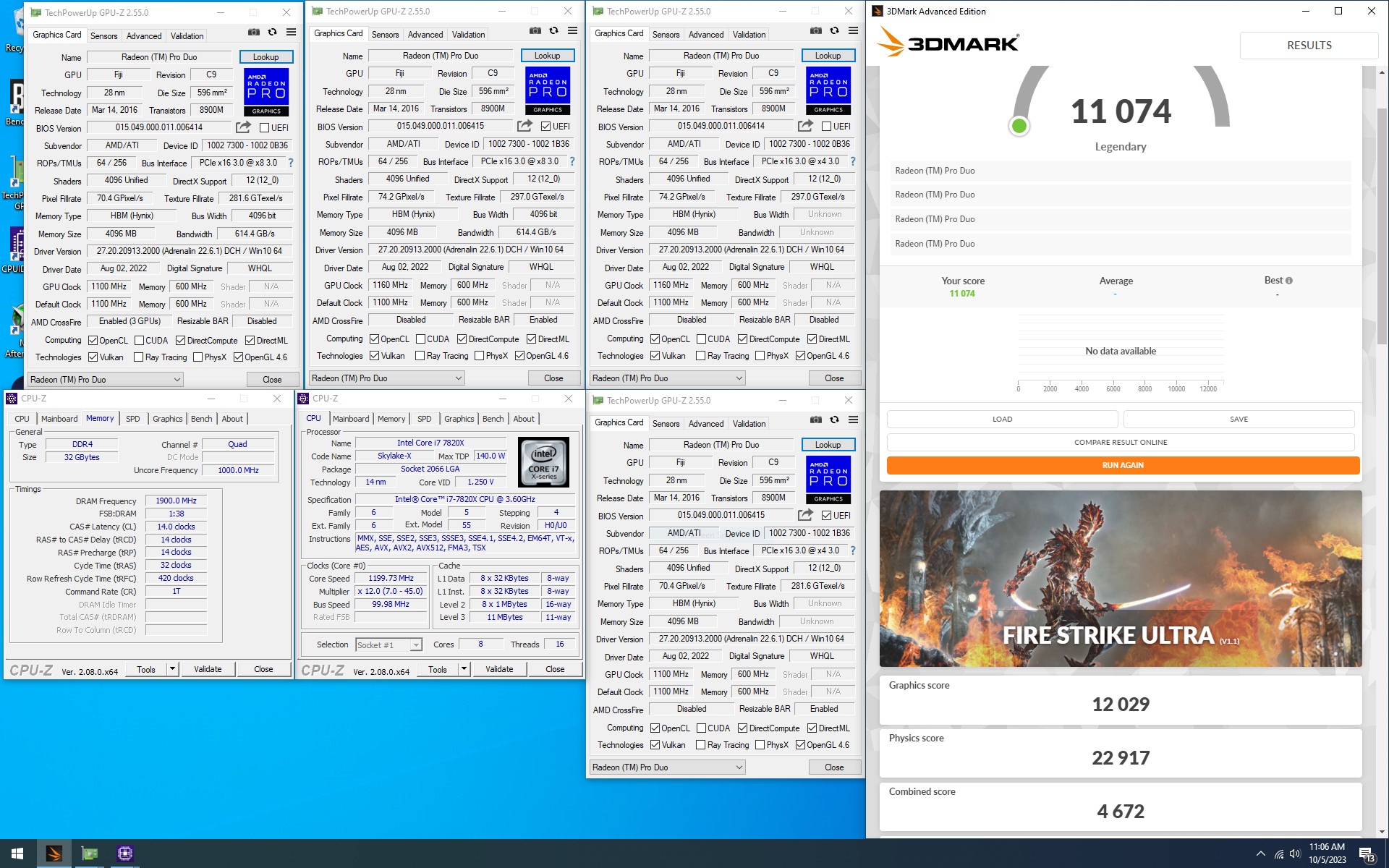This screenshot has width=1389, height=868.
Task: Click COMPARE RESULT ONLINE in 3DMark
Action: coord(1121,442)
